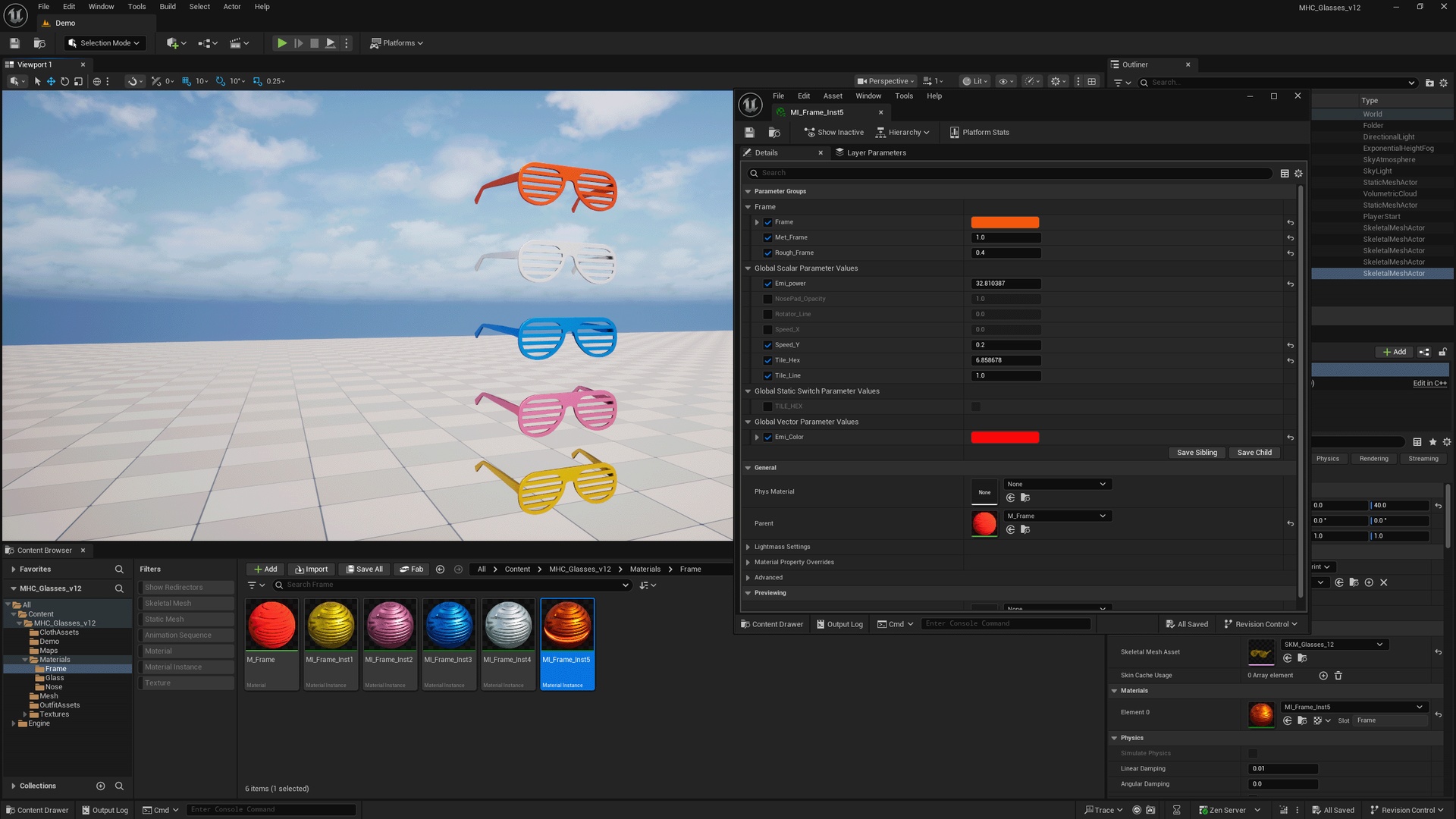
Task: Open the Platforms dropdown
Action: coord(396,43)
